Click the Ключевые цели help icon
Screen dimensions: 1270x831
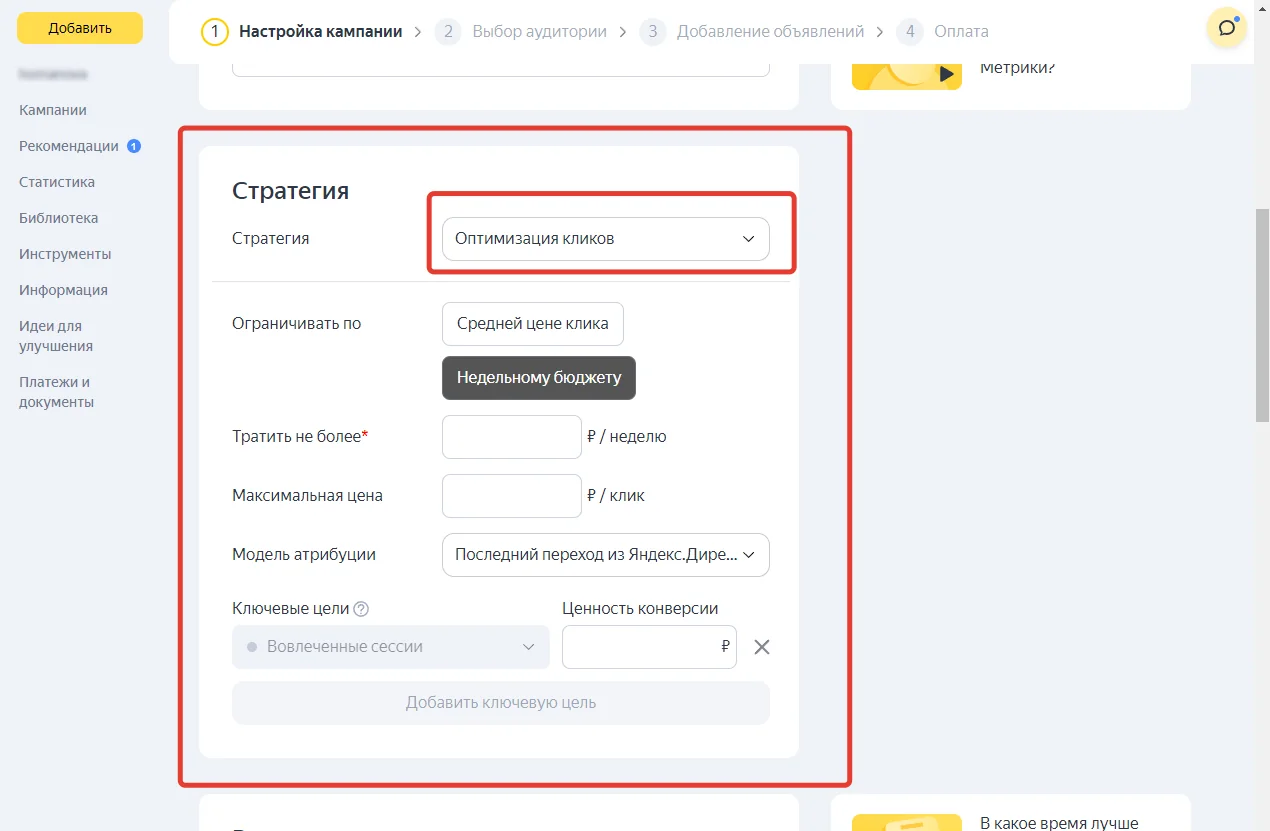coord(362,609)
